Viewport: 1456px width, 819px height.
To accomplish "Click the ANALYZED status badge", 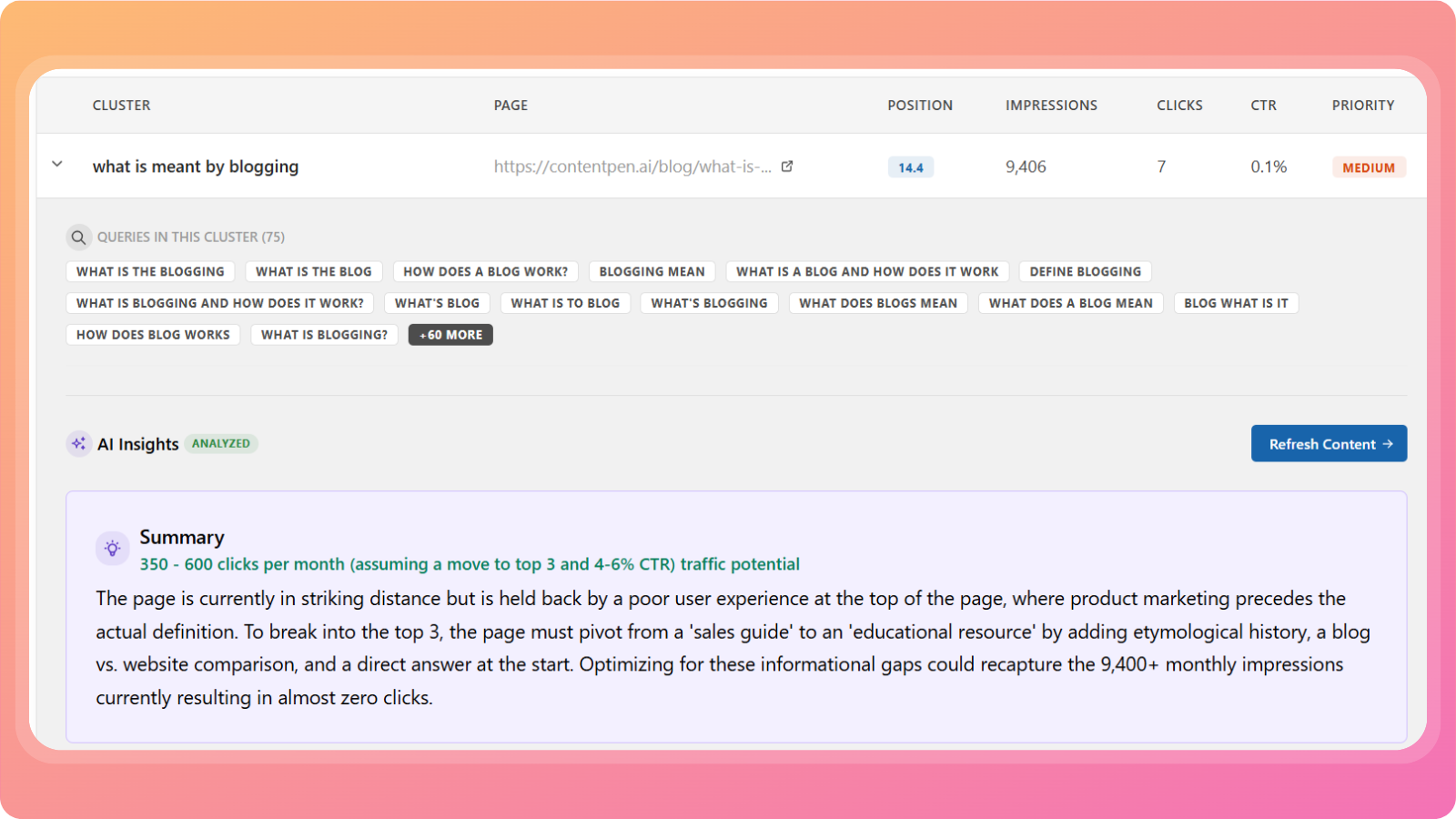I will (221, 444).
